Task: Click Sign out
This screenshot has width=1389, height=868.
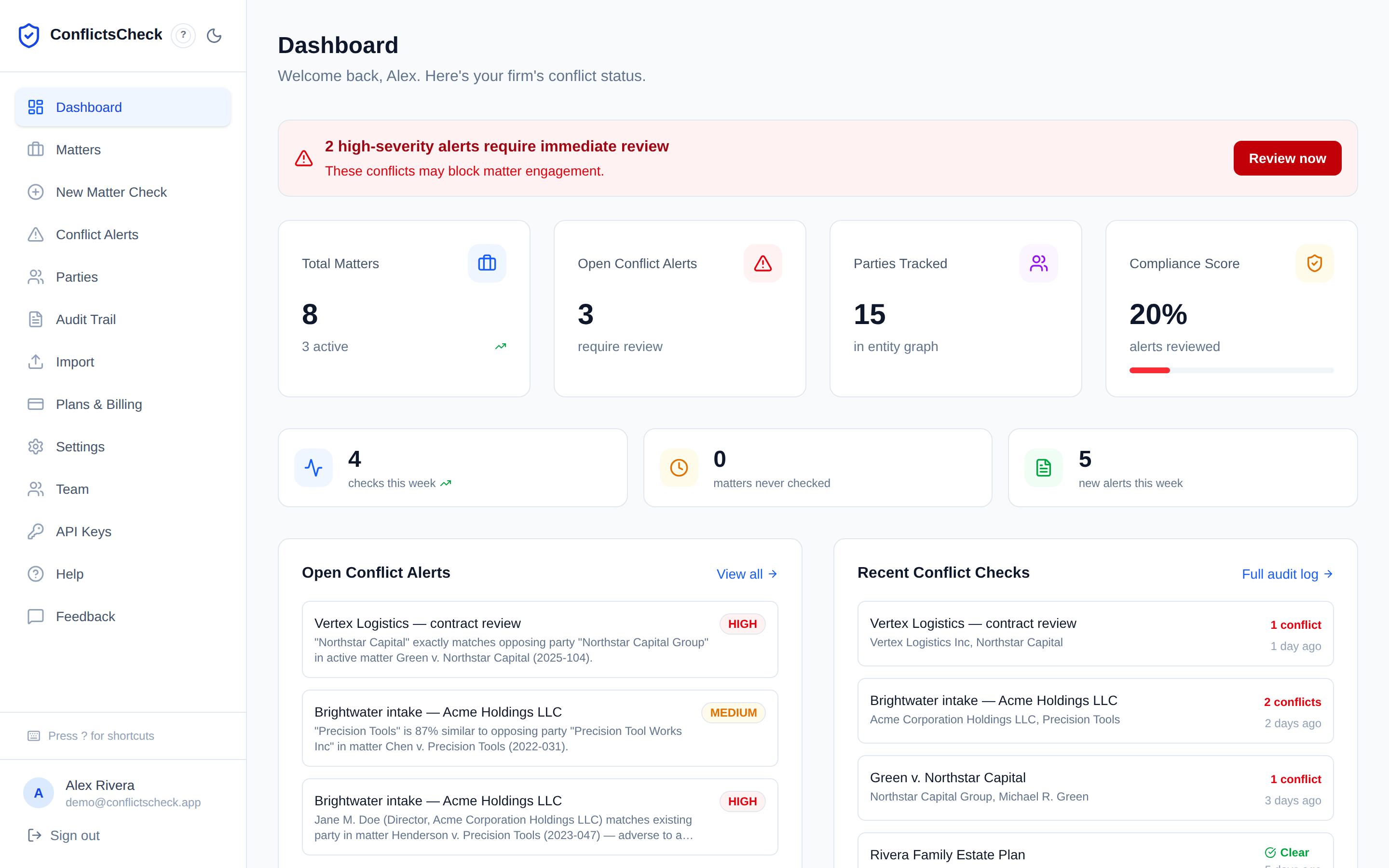Action: point(64,835)
